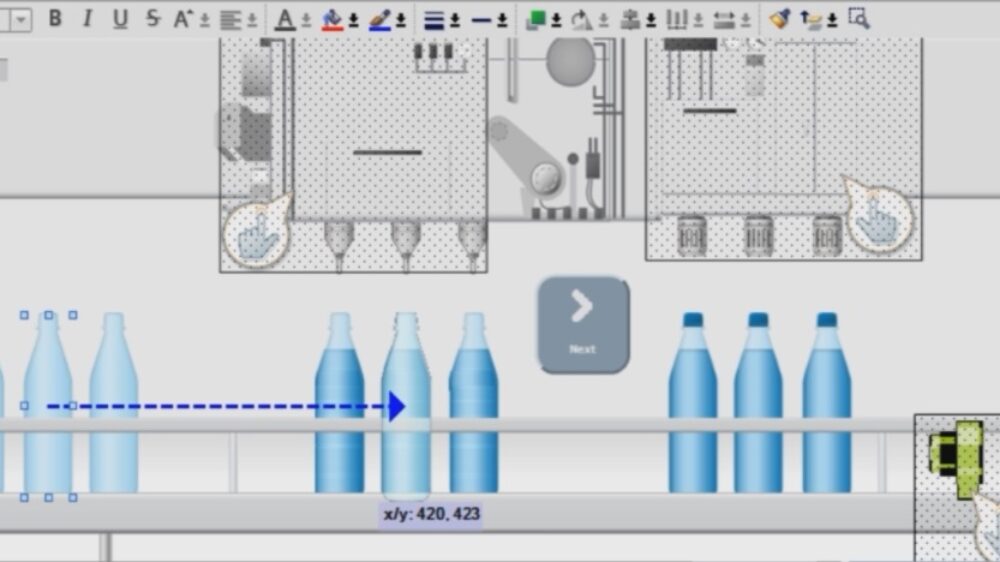1000x562 pixels.
Task: Select the second empty bottle without handles
Action: 114,402
